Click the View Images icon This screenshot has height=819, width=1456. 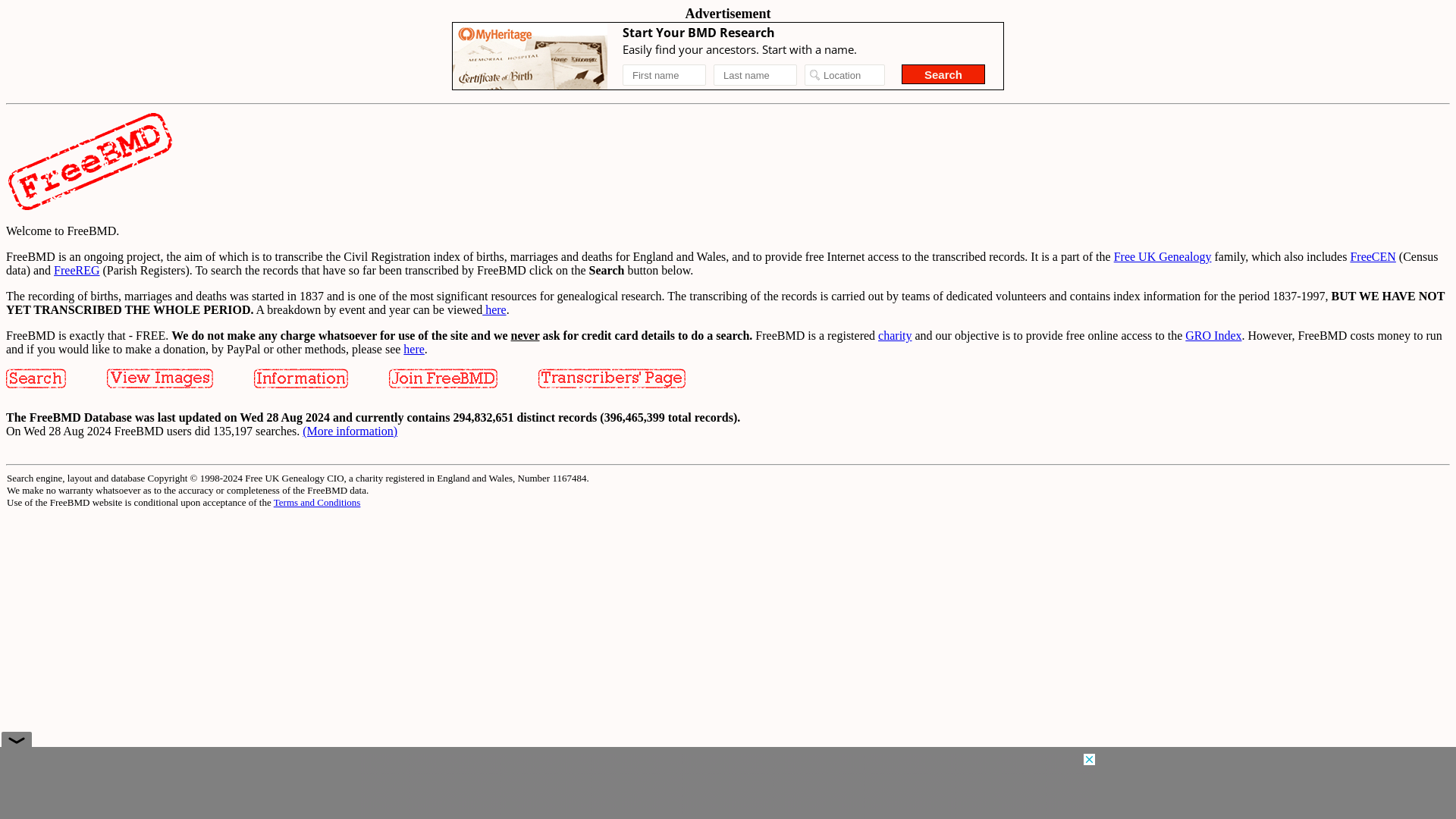[159, 378]
